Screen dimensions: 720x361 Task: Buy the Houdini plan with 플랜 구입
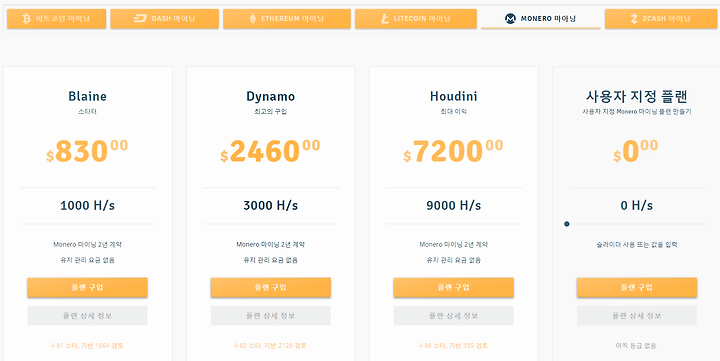pyautogui.click(x=453, y=288)
